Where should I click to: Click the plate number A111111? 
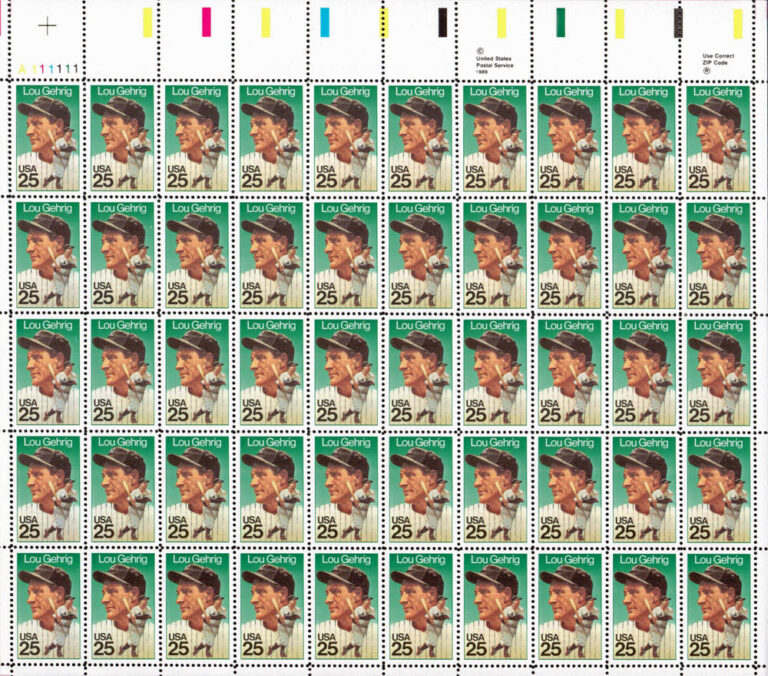(48, 69)
